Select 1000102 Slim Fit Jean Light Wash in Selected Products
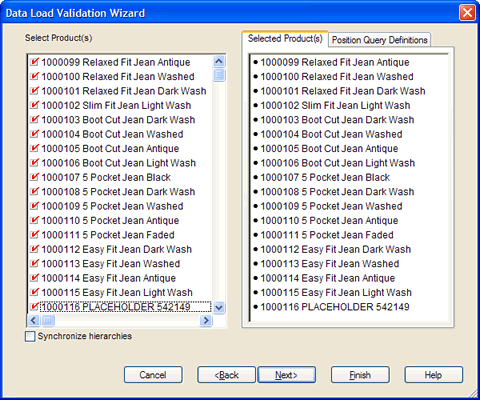 [x=332, y=105]
